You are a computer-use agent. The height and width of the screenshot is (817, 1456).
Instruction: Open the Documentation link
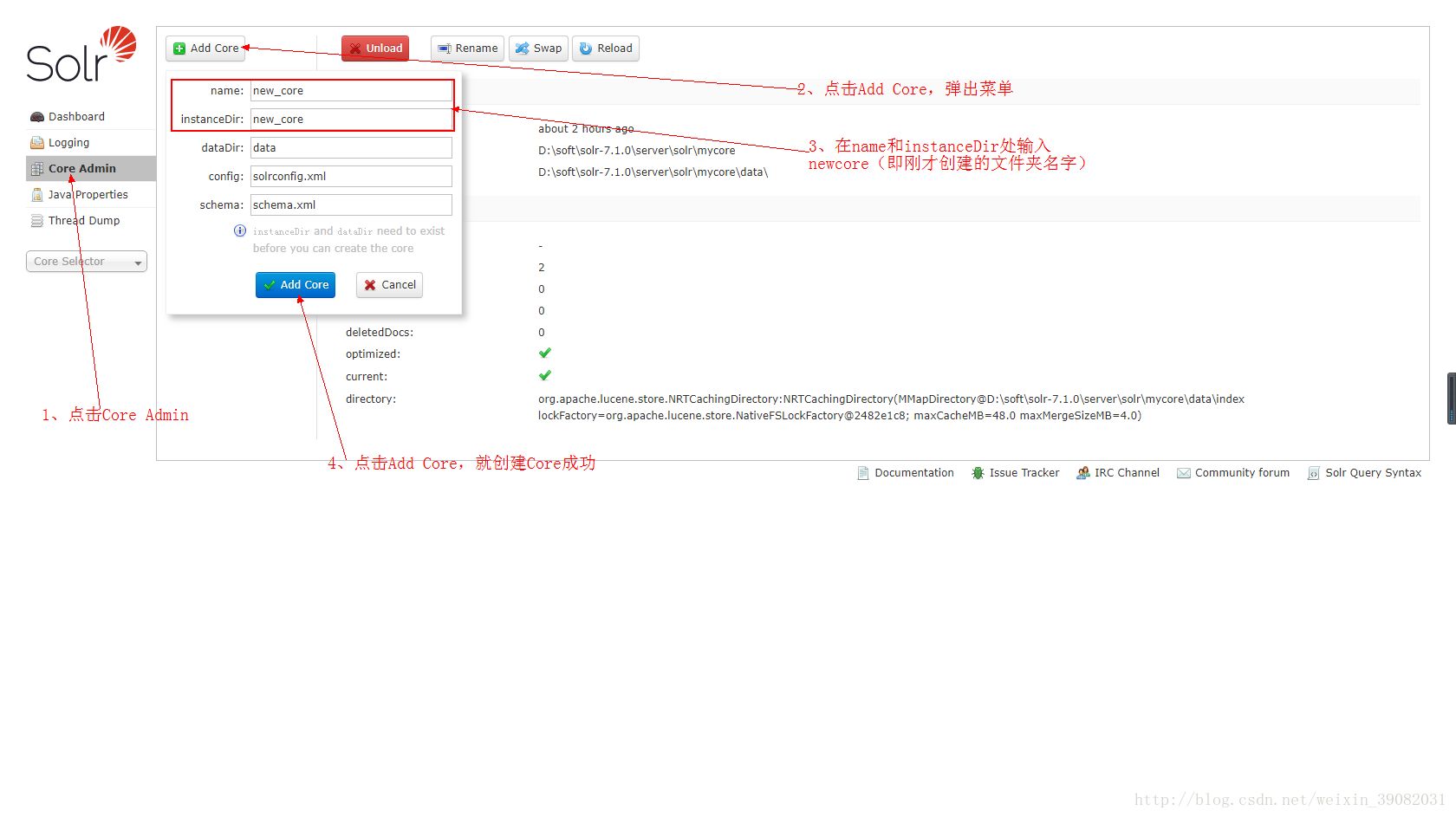pyautogui.click(x=906, y=473)
